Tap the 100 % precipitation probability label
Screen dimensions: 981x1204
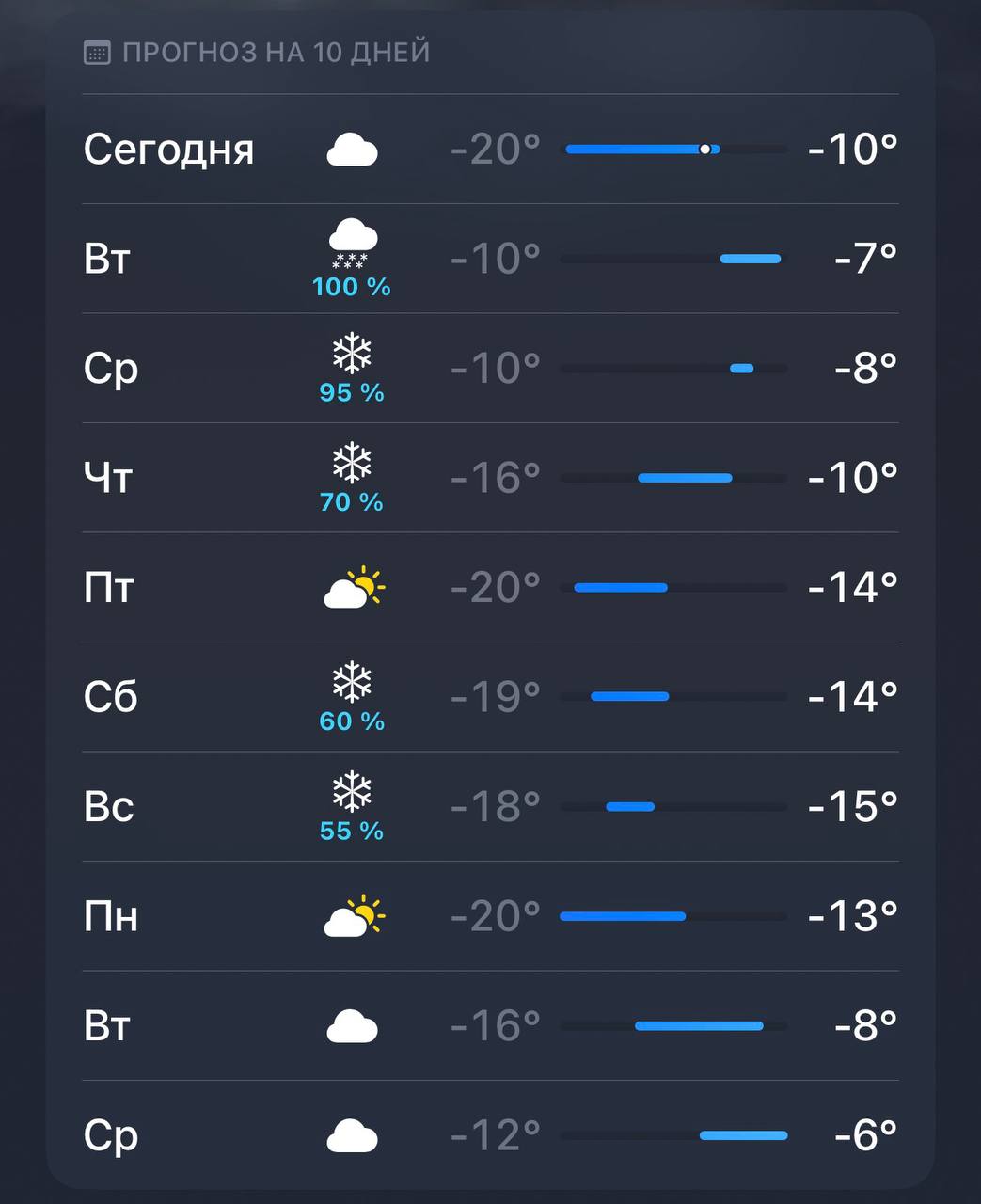click(352, 286)
